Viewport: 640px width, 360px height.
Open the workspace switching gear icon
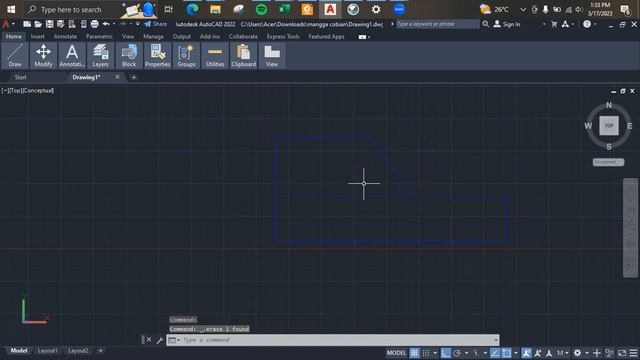(577, 353)
